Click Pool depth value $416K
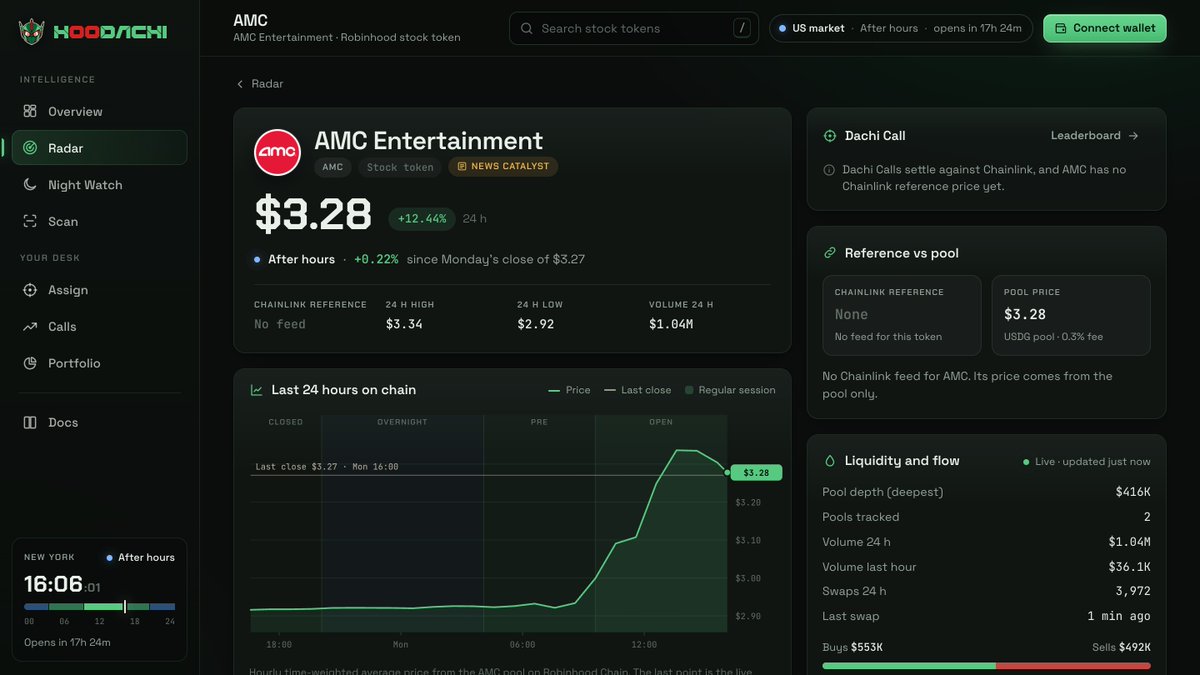Viewport: 1200px width, 675px height. (x=1133, y=492)
